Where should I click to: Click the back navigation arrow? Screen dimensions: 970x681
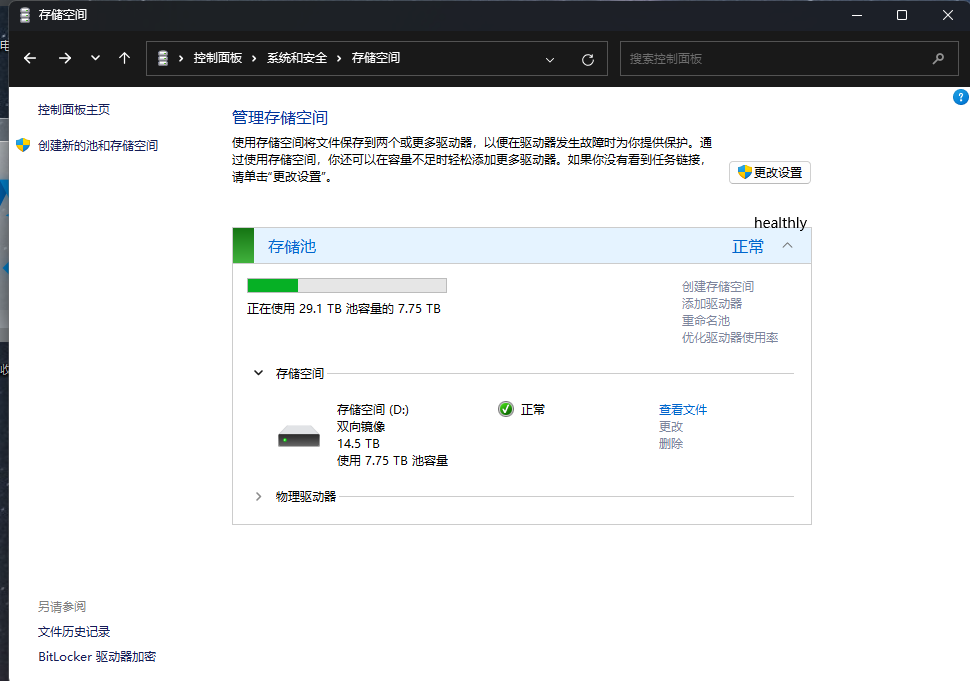point(29,58)
